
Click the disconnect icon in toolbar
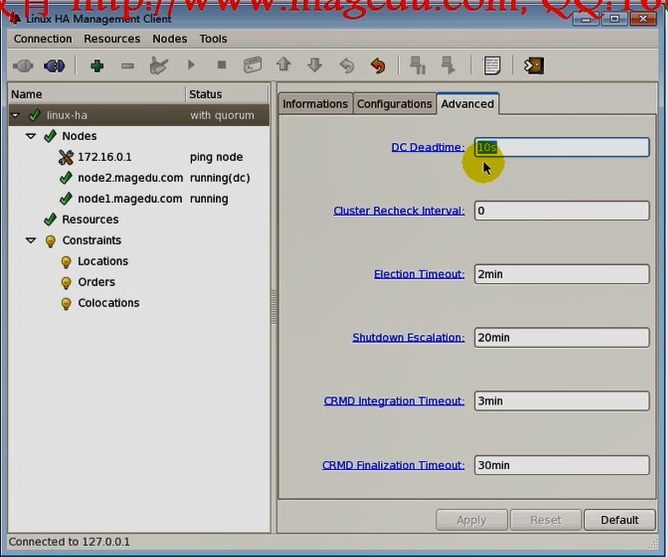click(55, 66)
